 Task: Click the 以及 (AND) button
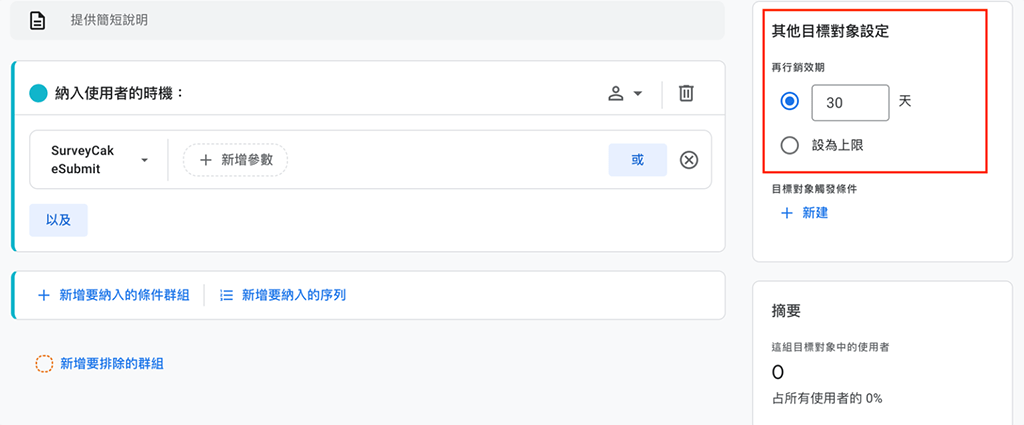(59, 220)
